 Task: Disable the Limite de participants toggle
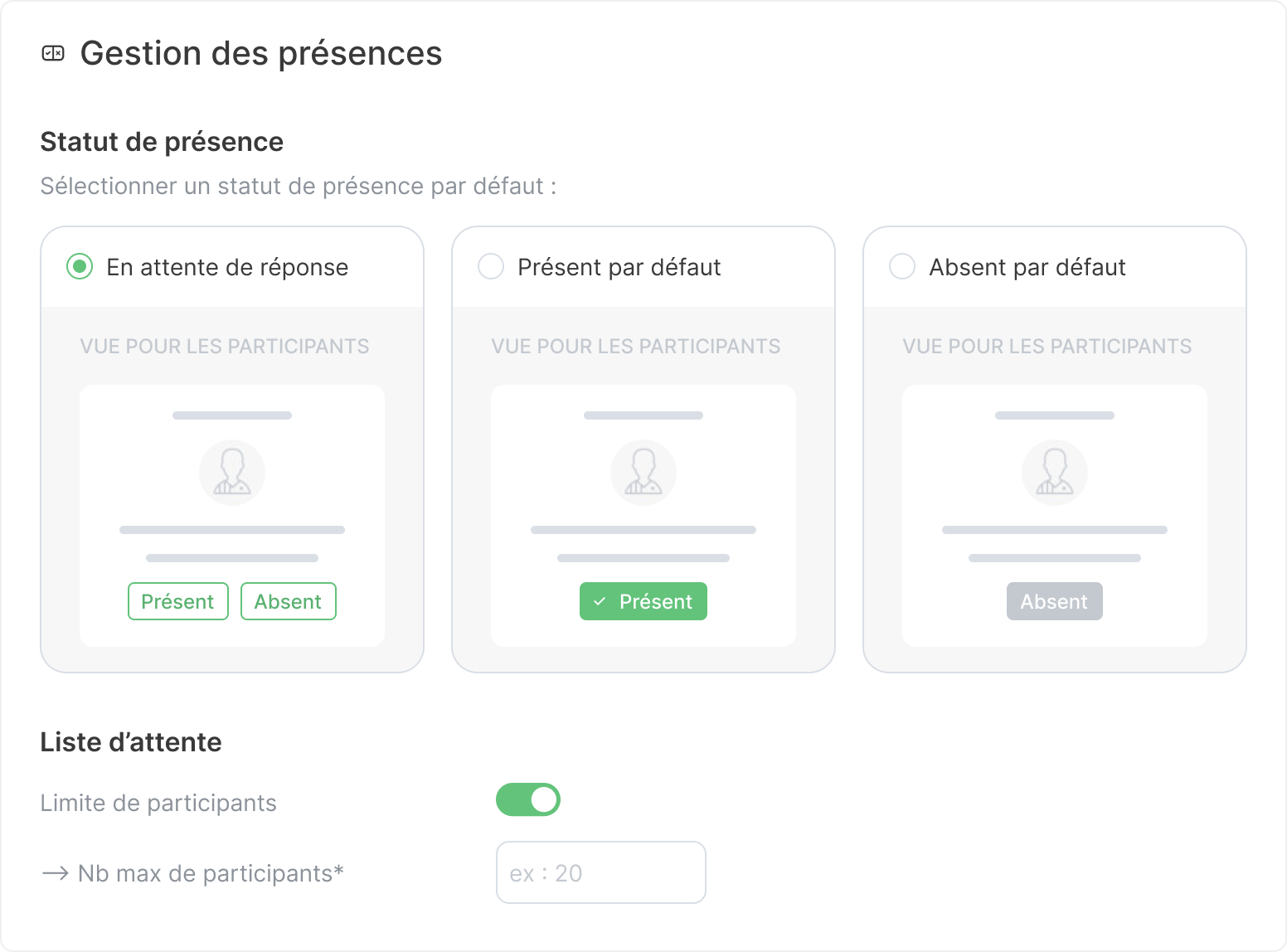pos(528,799)
